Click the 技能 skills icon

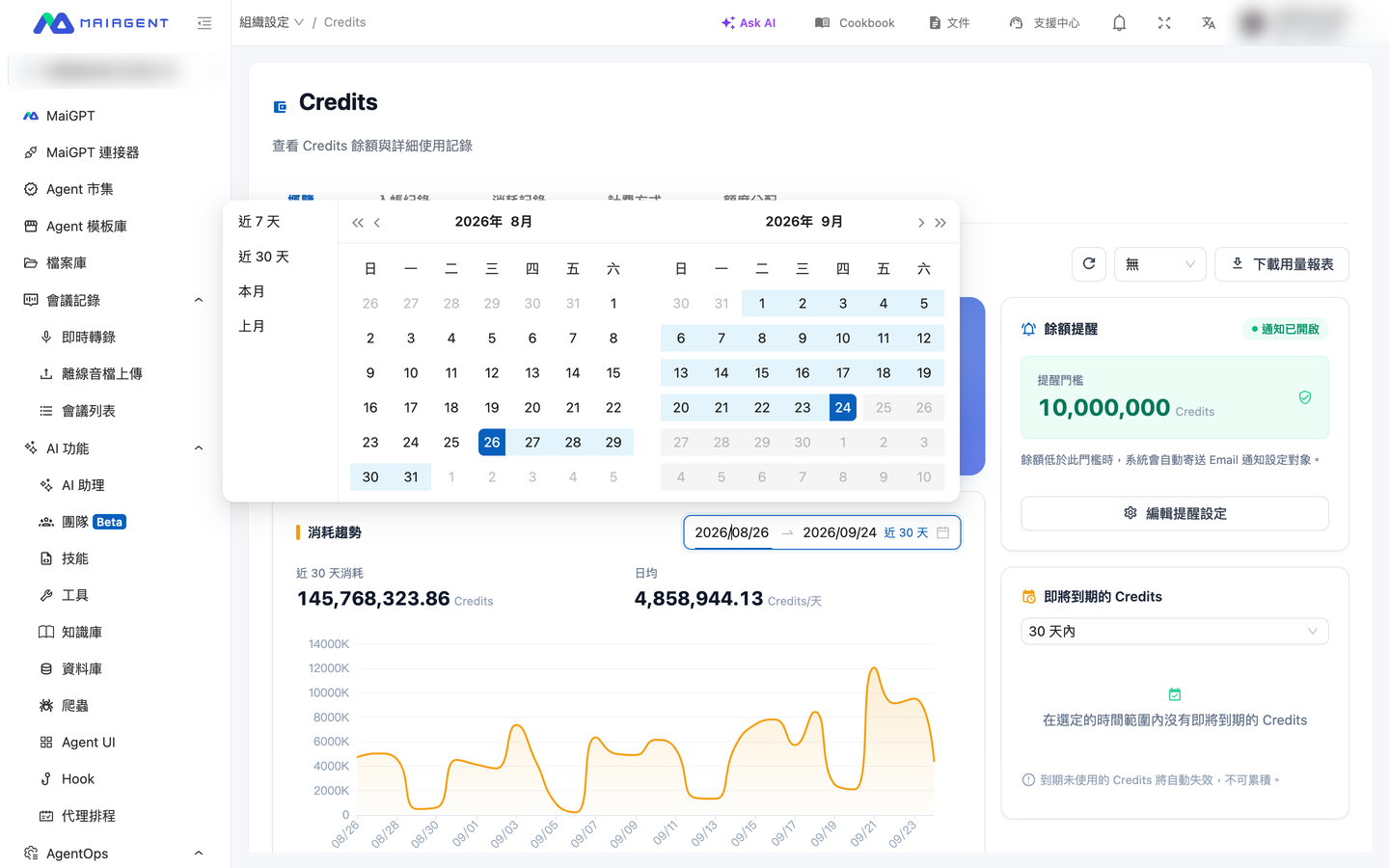[x=46, y=558]
